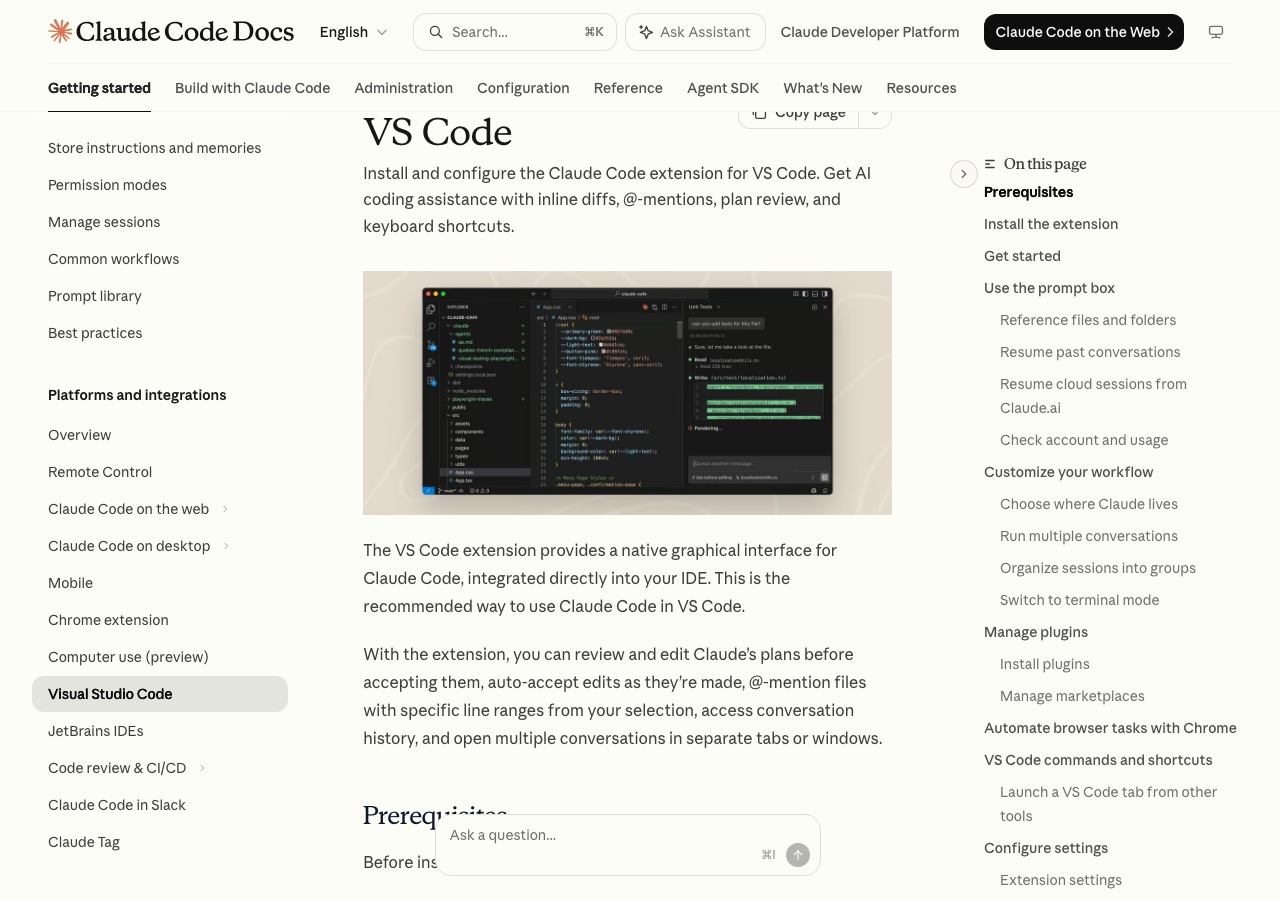
Task: Click the Ask Assistant sparkle icon
Action: click(646, 32)
